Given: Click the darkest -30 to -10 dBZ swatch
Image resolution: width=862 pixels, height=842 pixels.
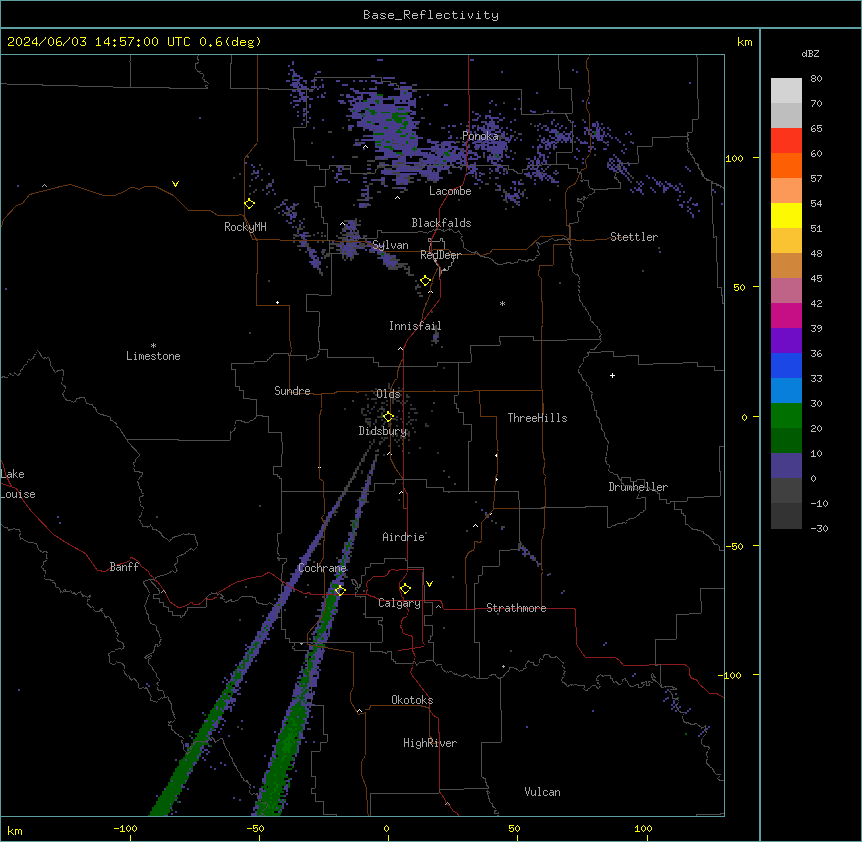Looking at the screenshot, I should [786, 516].
